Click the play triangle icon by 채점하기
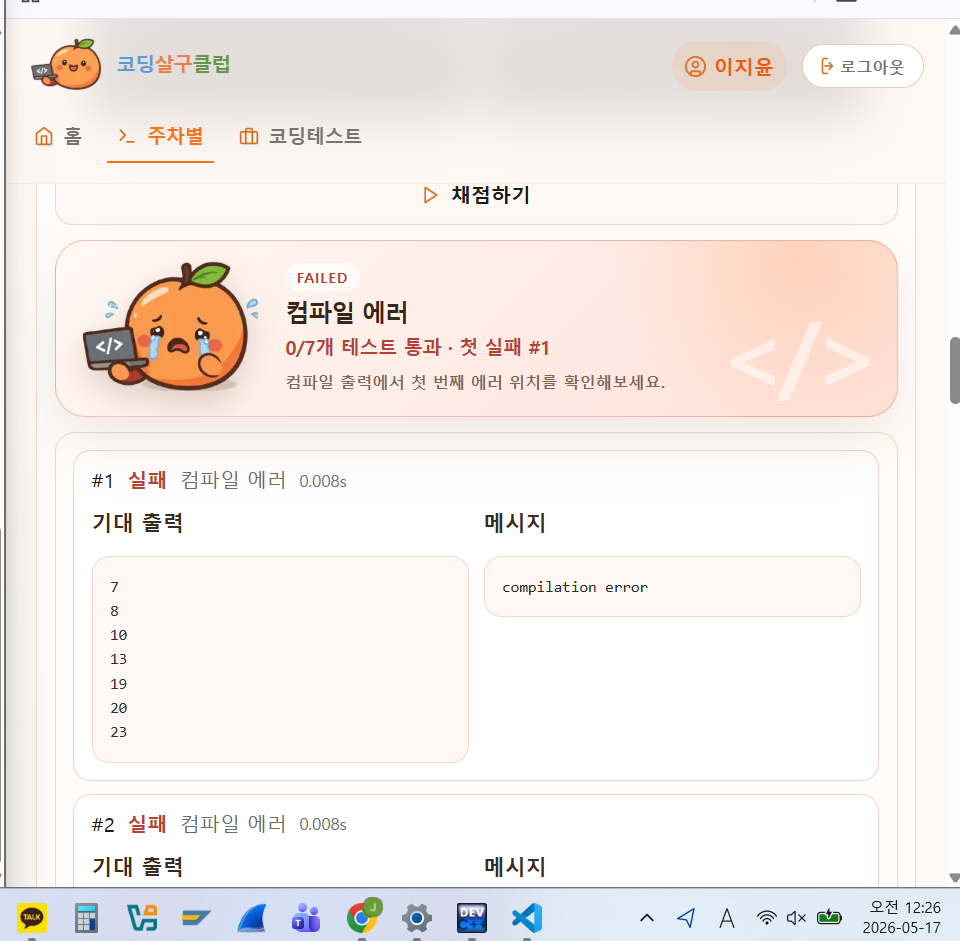This screenshot has height=941, width=960. click(x=430, y=195)
